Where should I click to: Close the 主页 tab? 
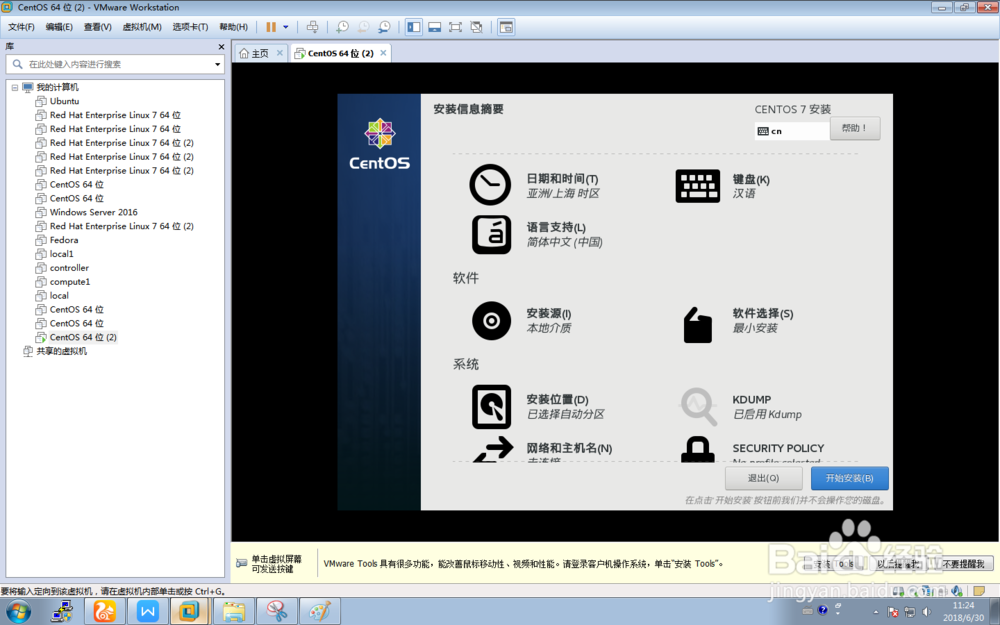click(x=279, y=53)
